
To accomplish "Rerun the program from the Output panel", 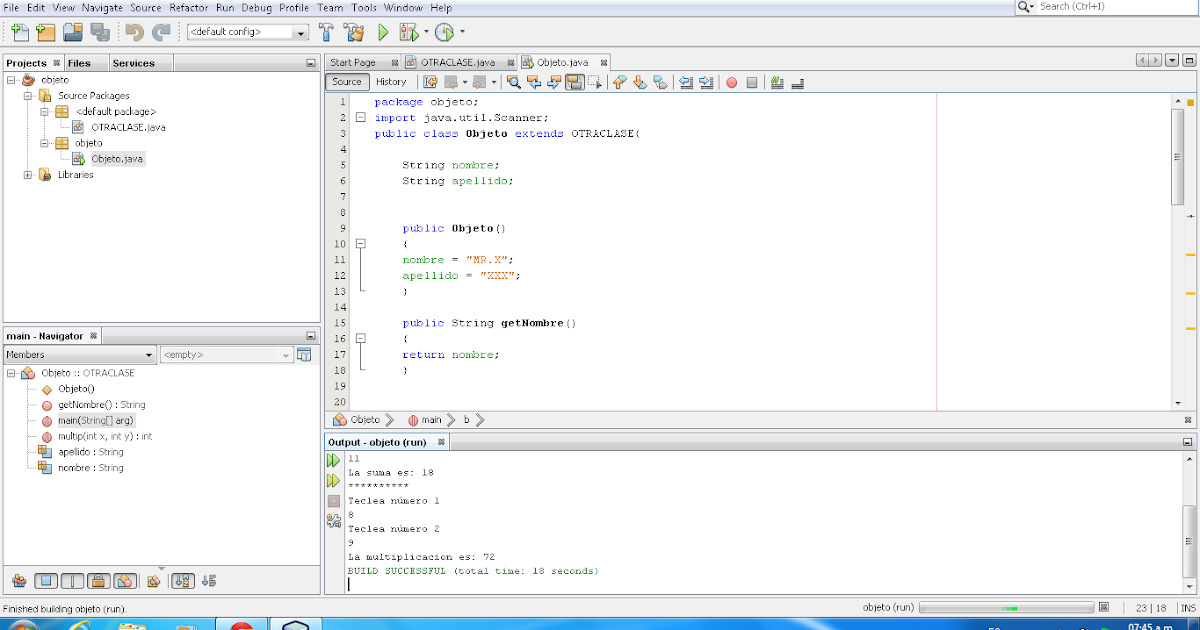I will point(331,460).
